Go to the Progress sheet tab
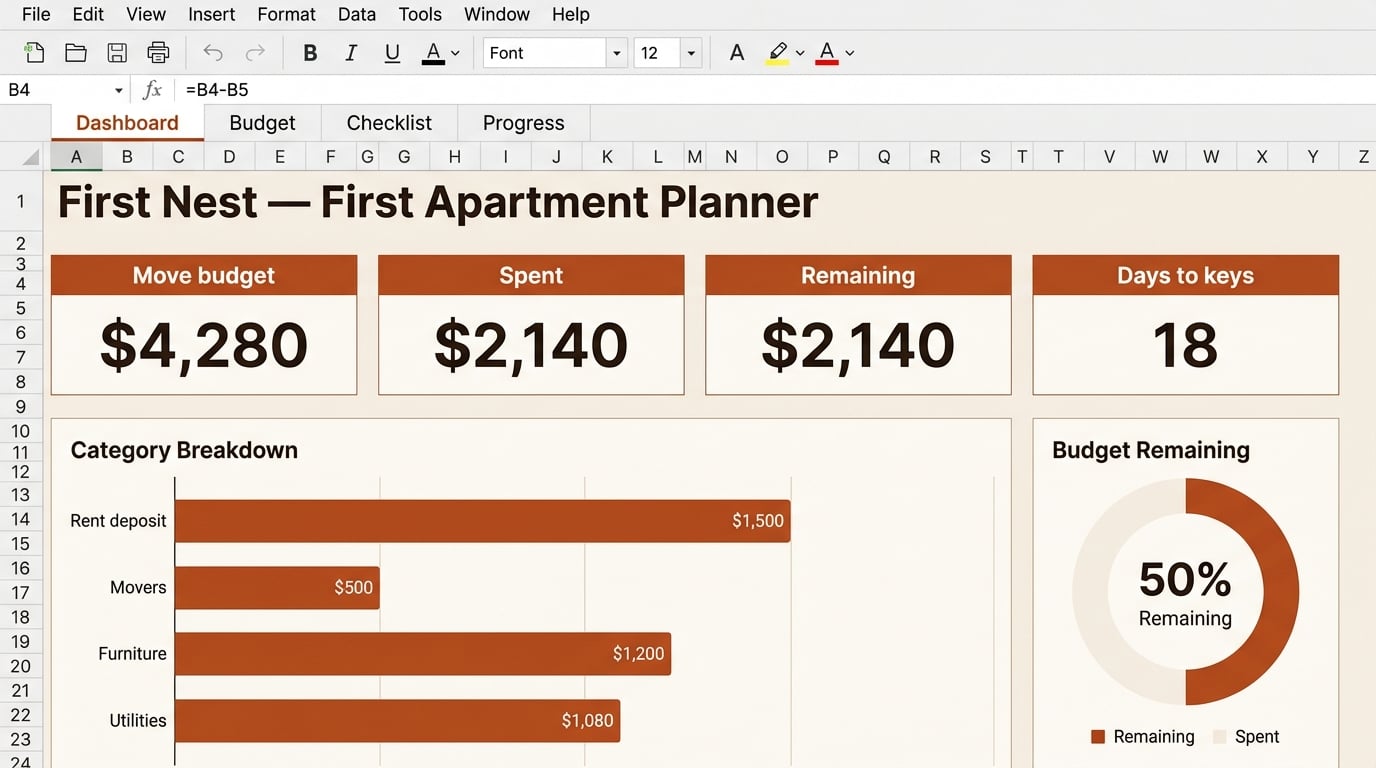This screenshot has height=768, width=1376. [523, 123]
